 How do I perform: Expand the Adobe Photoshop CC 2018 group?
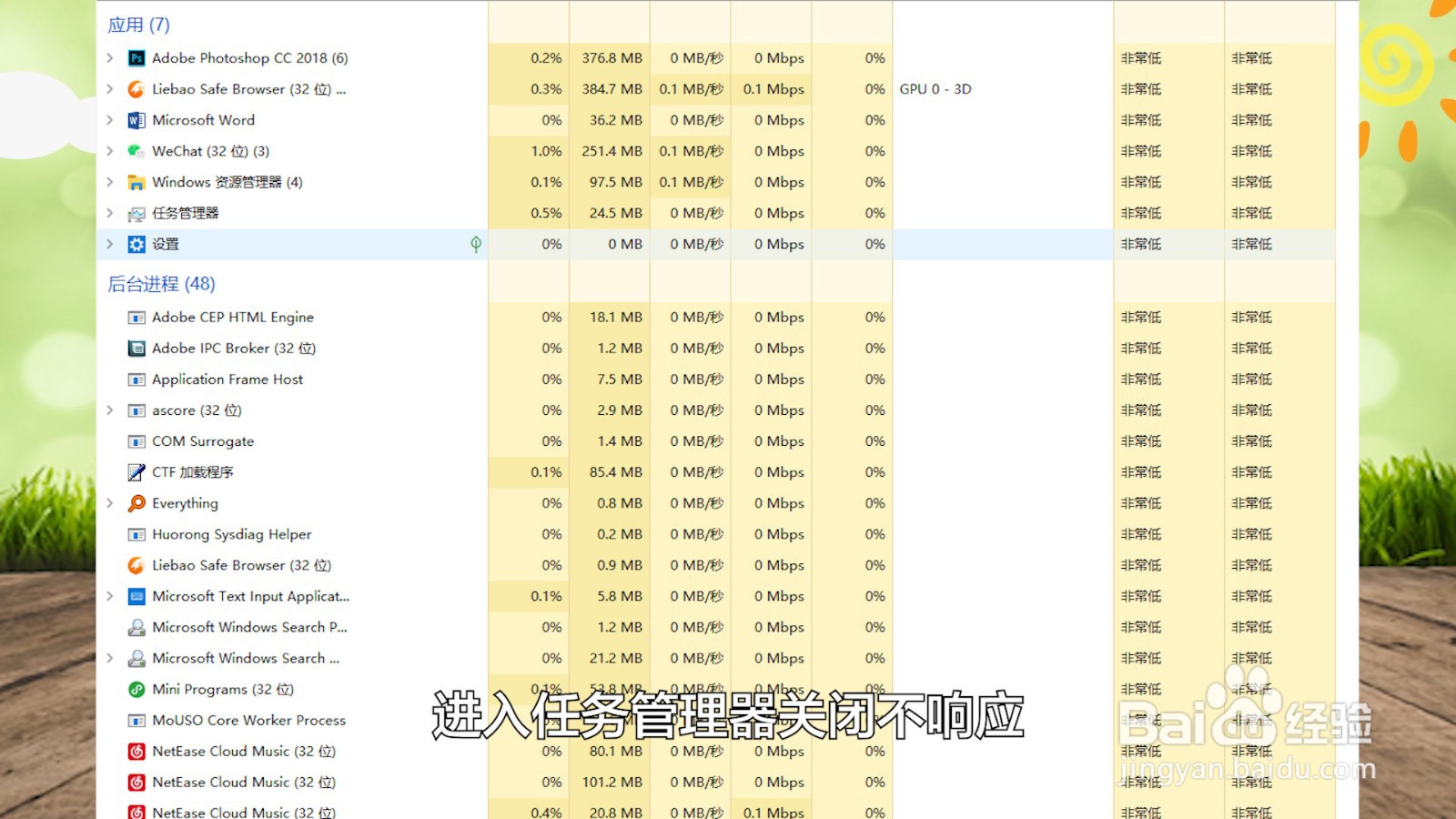110,58
